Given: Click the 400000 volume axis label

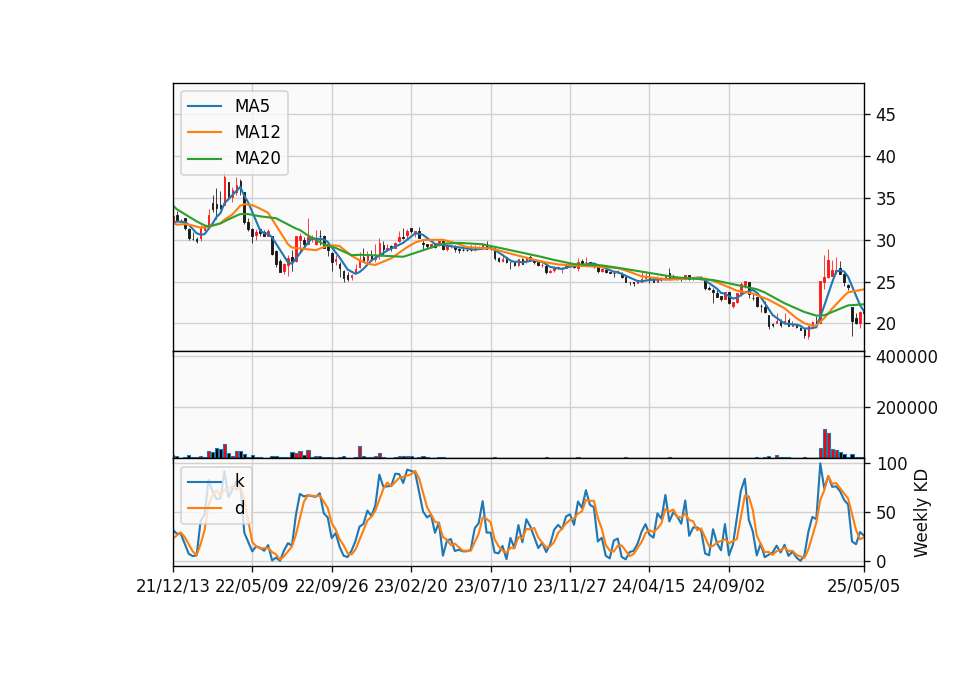Looking at the screenshot, I should click(907, 357).
